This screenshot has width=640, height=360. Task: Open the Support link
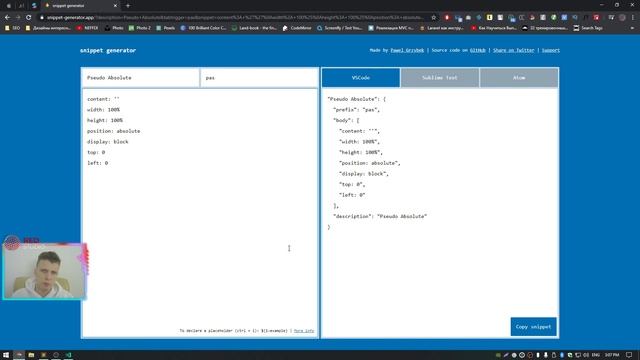[551, 50]
